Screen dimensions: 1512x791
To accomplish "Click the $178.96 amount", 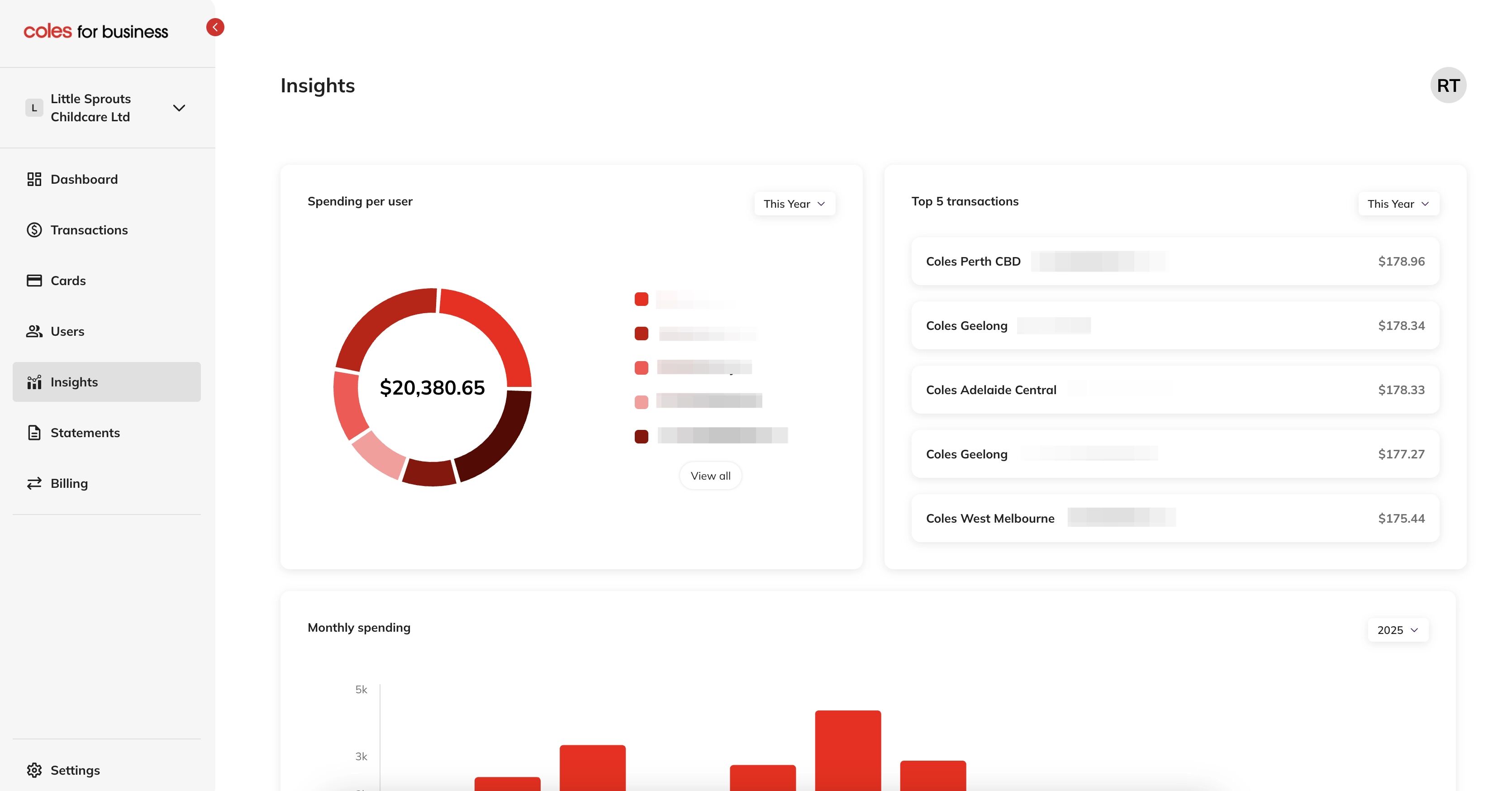I will [x=1401, y=261].
